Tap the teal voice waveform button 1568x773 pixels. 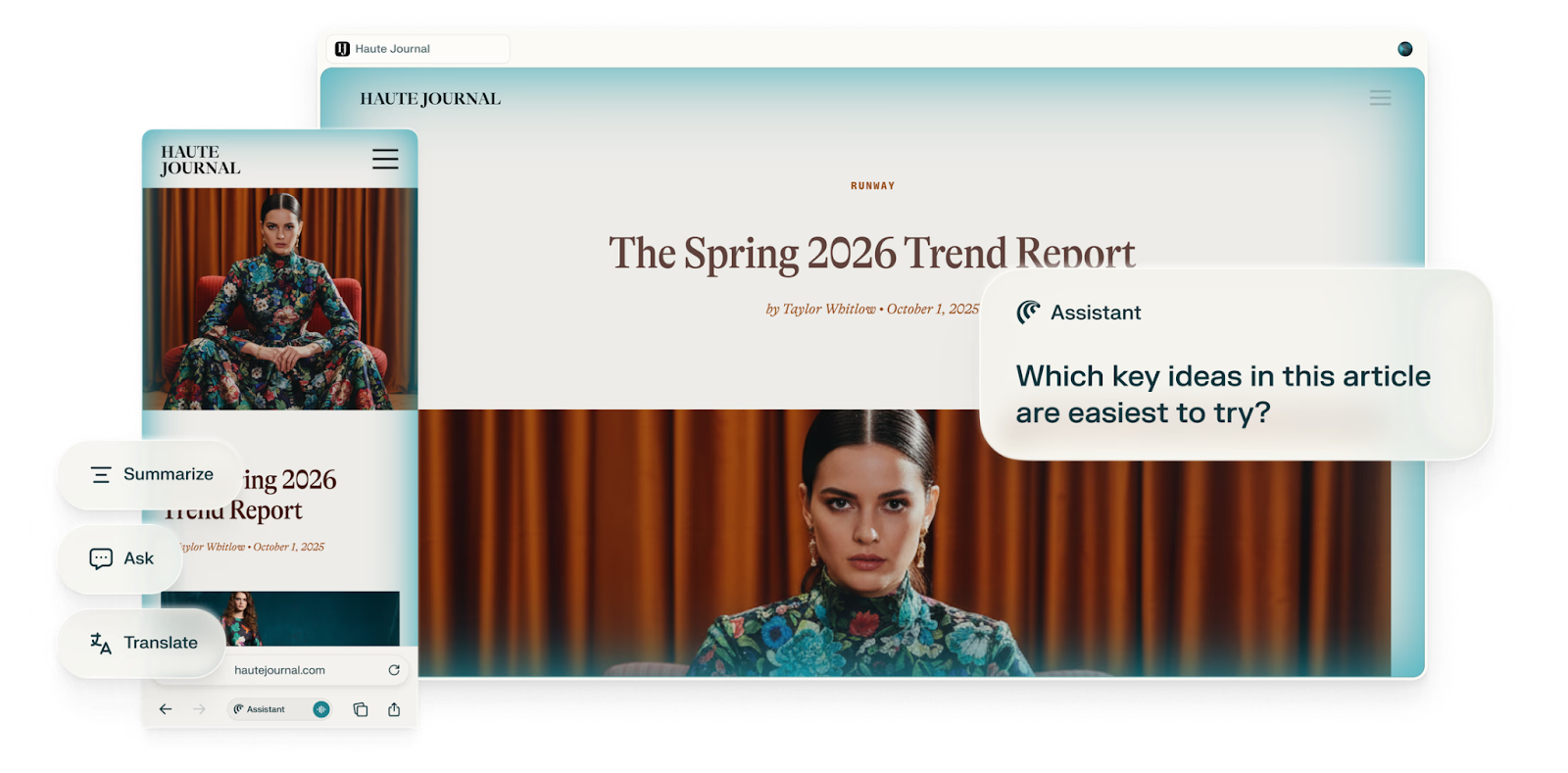(321, 709)
